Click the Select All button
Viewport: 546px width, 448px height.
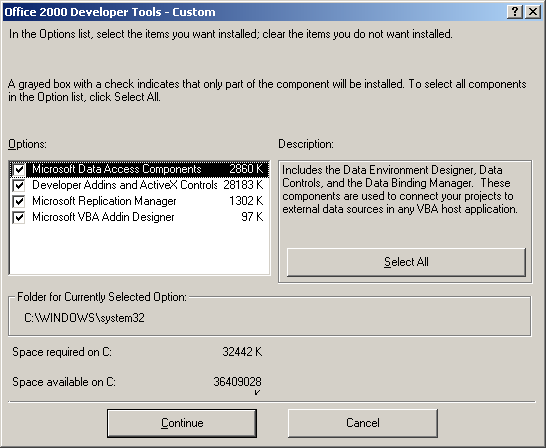pos(406,262)
